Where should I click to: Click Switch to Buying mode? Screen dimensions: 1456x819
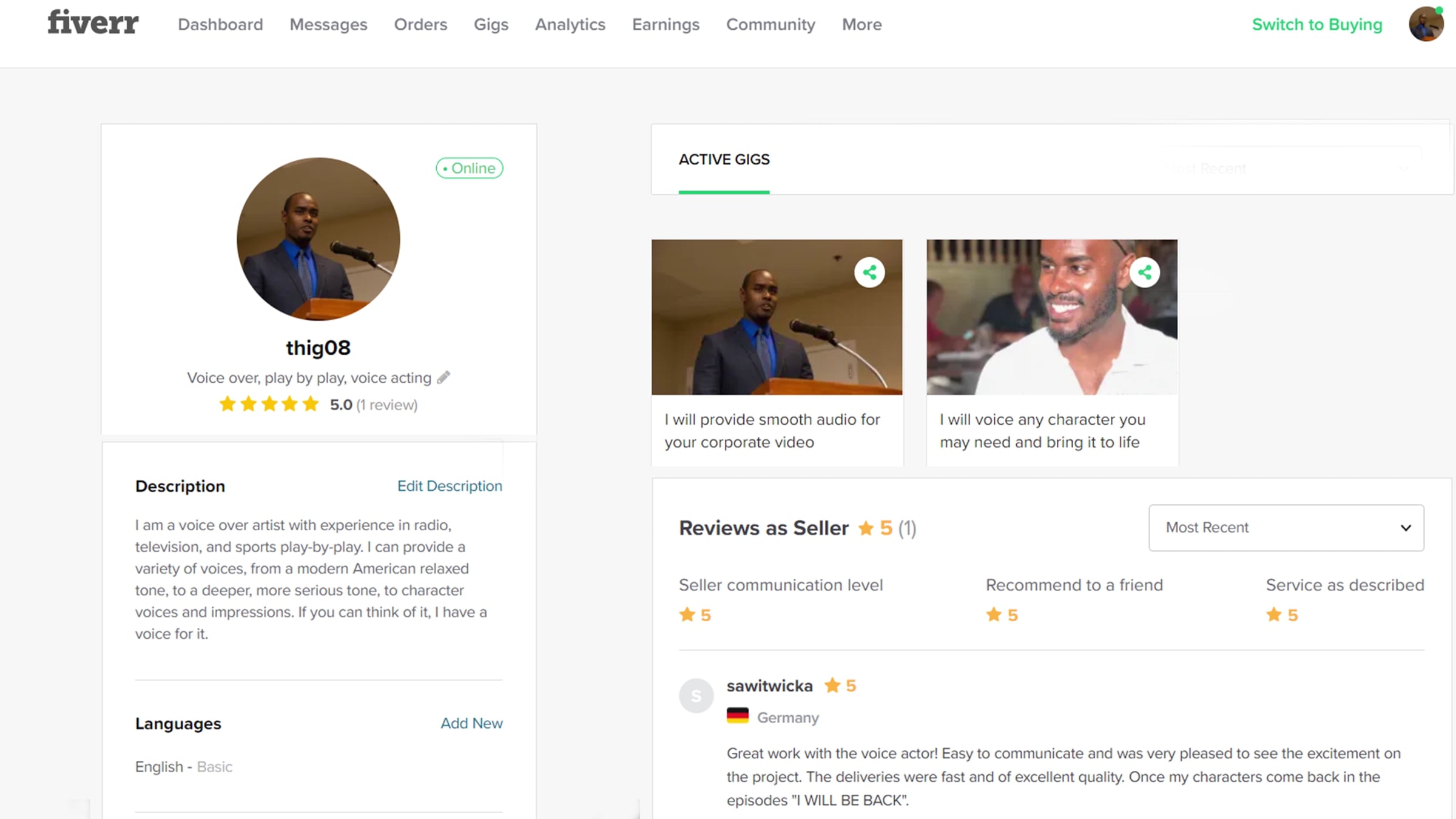tap(1316, 24)
